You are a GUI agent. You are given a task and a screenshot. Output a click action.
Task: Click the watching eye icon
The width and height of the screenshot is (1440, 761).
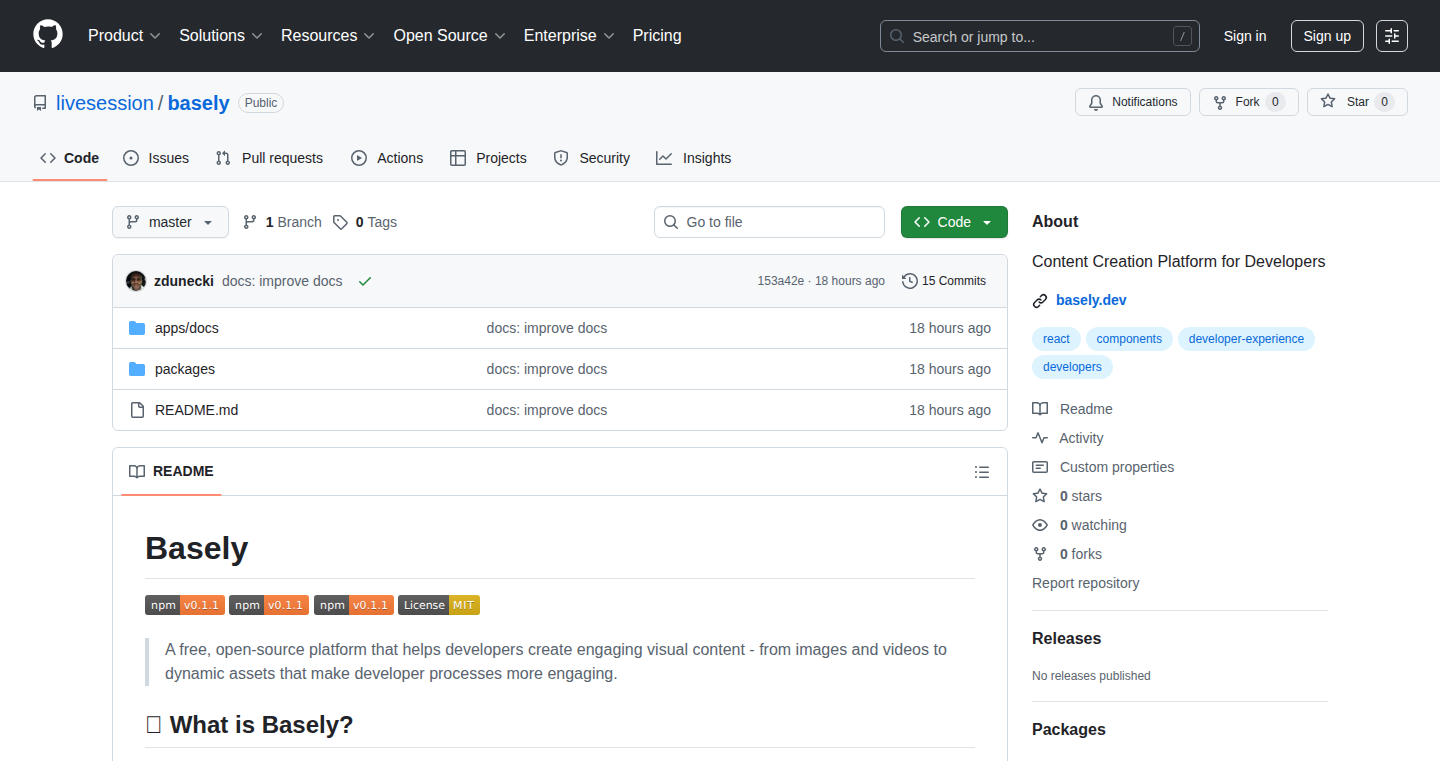tap(1040, 525)
